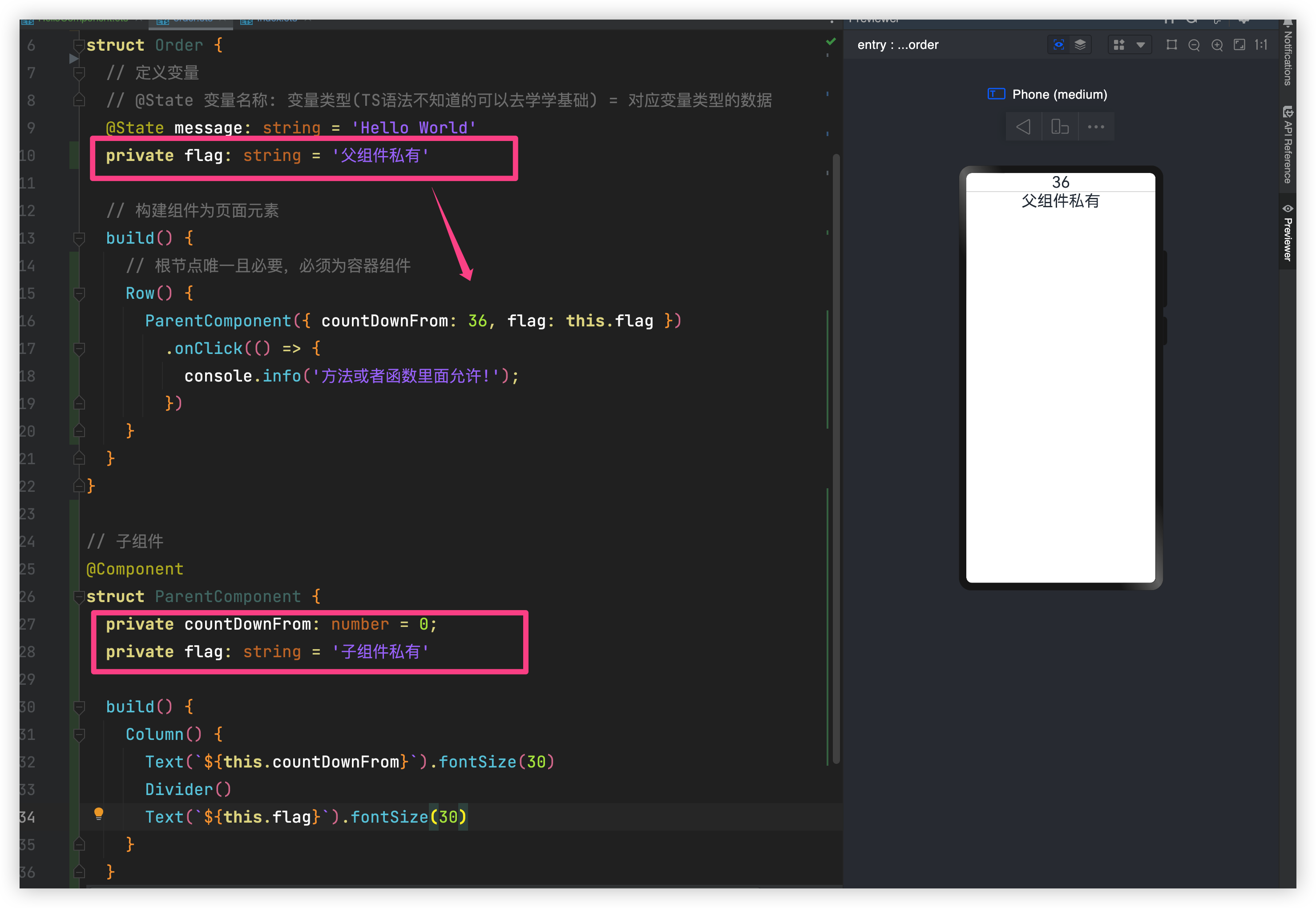Rotate the preview device orientation
Screen dimensions: 1316x908
tap(1060, 126)
